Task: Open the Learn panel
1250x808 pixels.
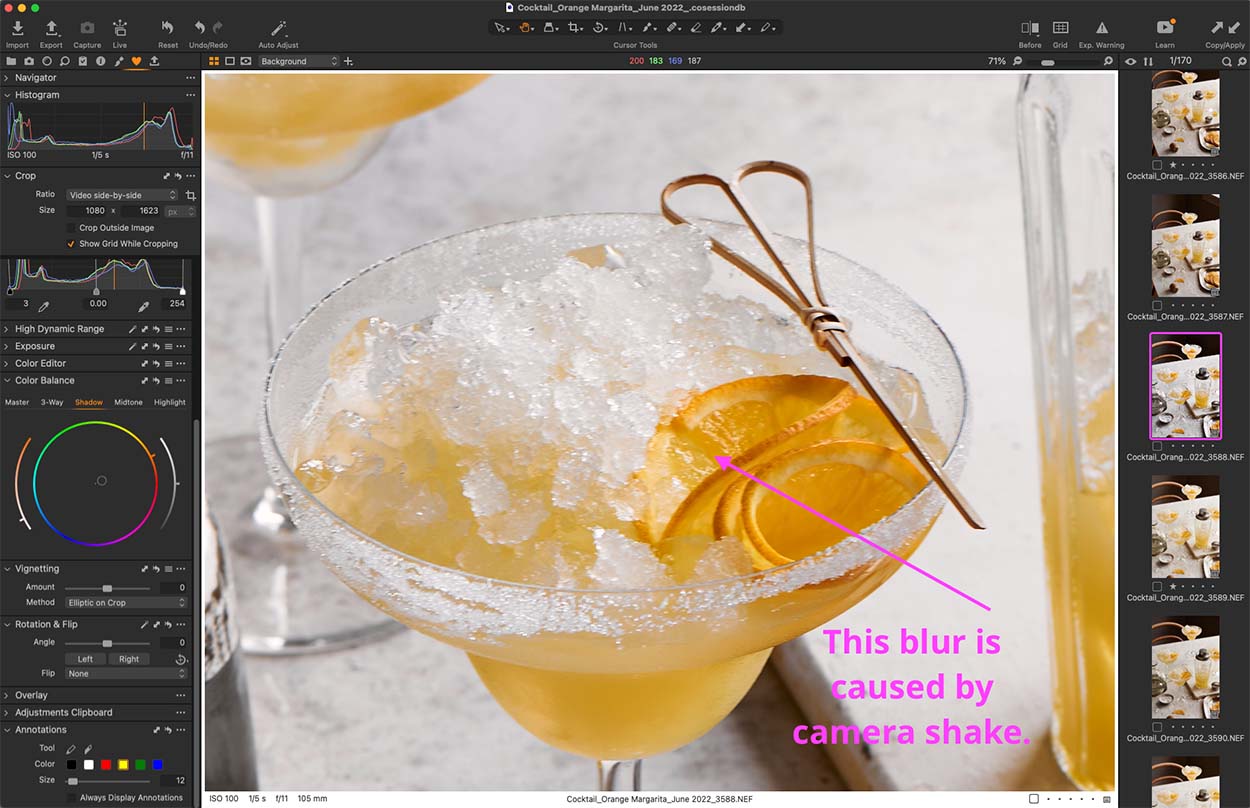Action: click(1165, 28)
